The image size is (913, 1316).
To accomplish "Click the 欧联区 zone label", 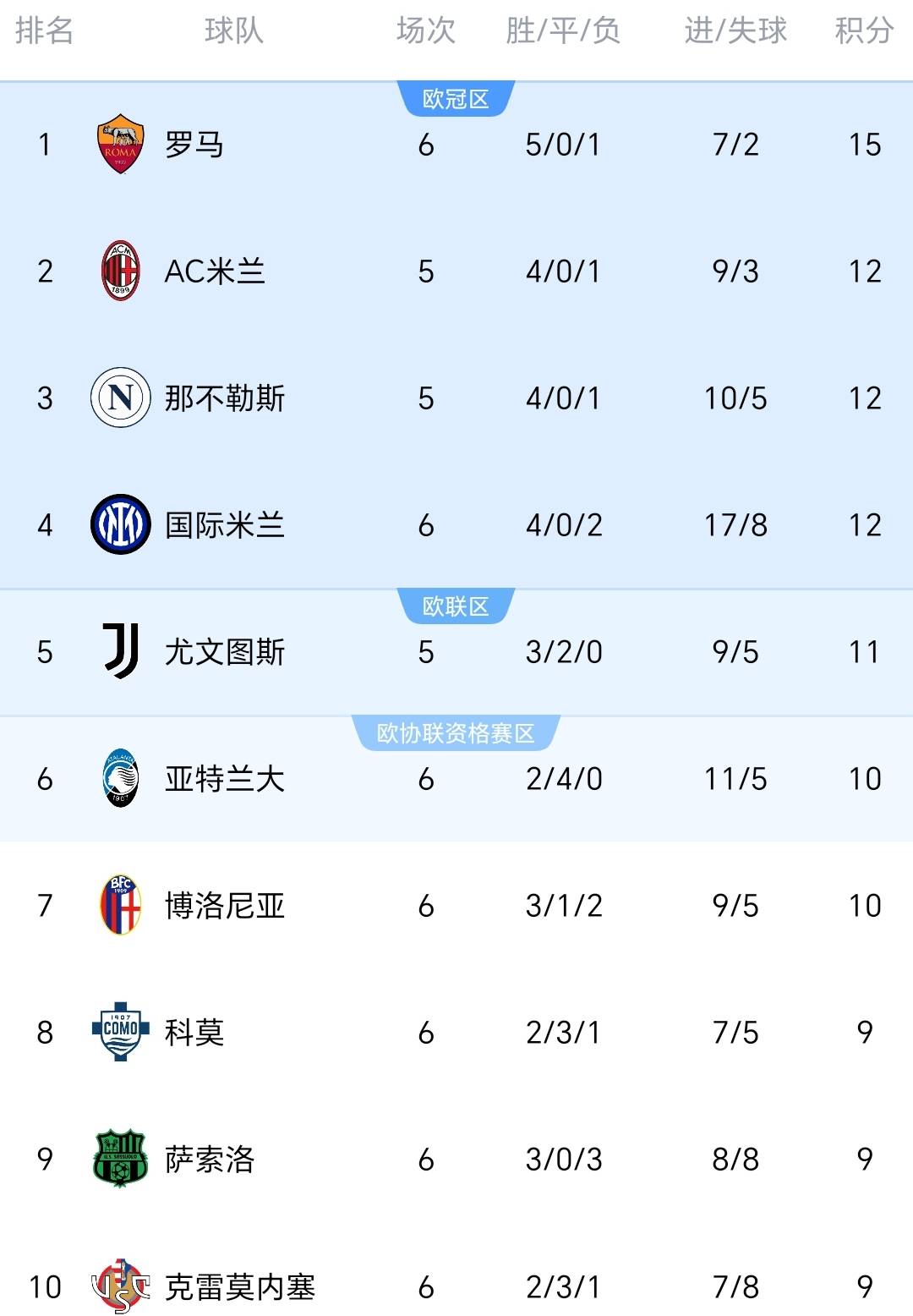I will pyautogui.click(x=456, y=606).
